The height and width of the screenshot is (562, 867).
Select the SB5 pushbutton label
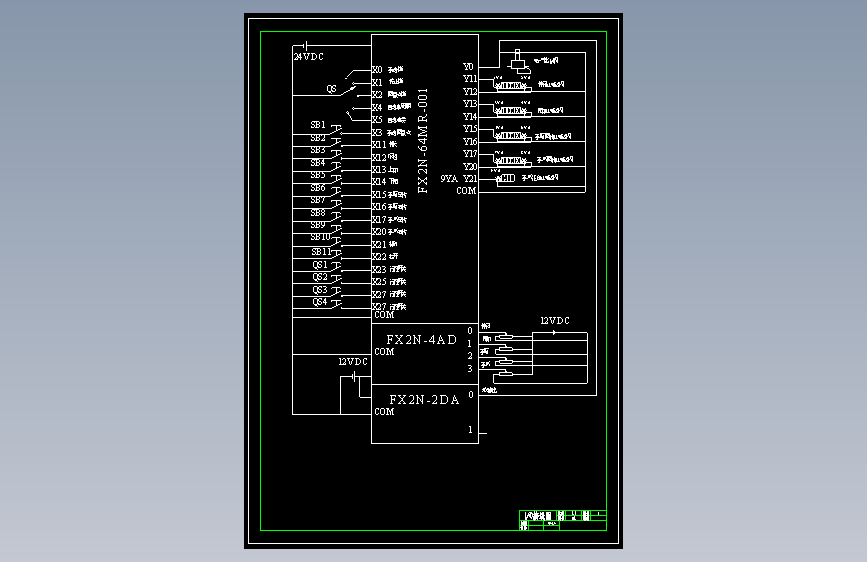click(318, 175)
